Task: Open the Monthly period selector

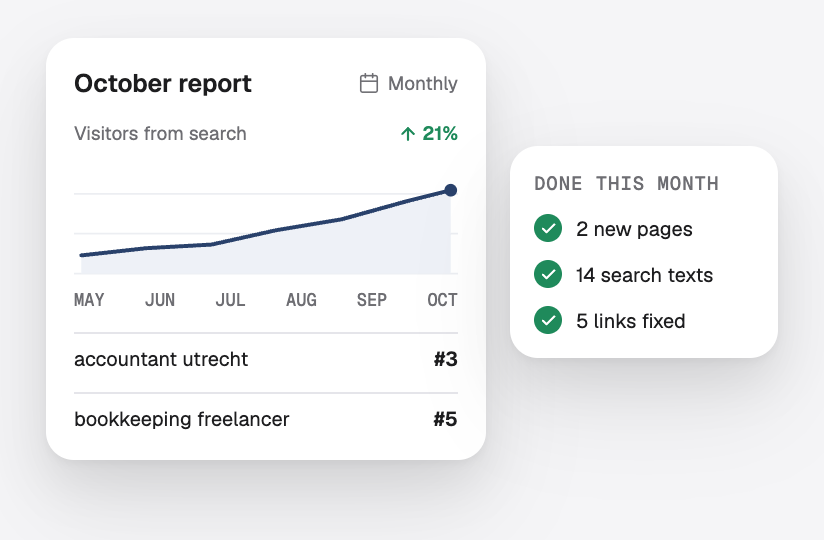Action: click(x=408, y=84)
